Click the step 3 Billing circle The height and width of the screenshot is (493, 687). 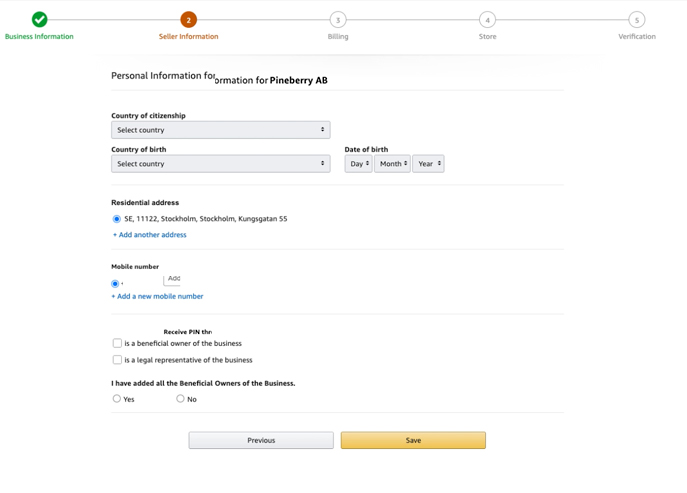[x=338, y=19]
